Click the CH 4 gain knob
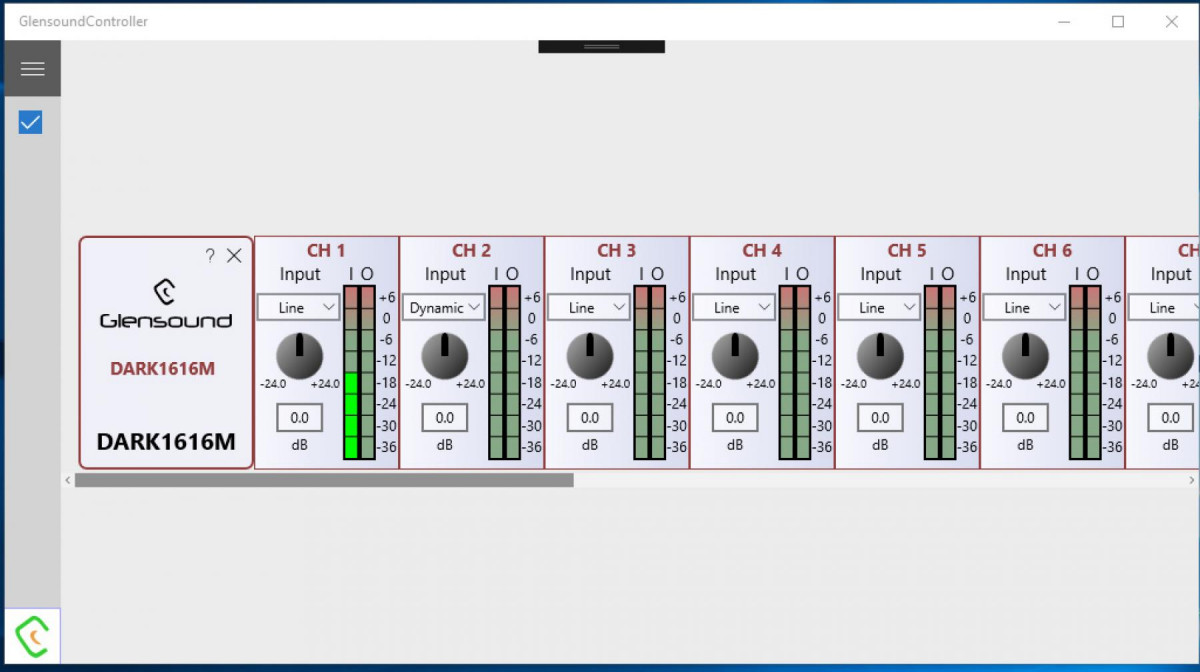Viewport: 1200px width, 672px height. 735,356
